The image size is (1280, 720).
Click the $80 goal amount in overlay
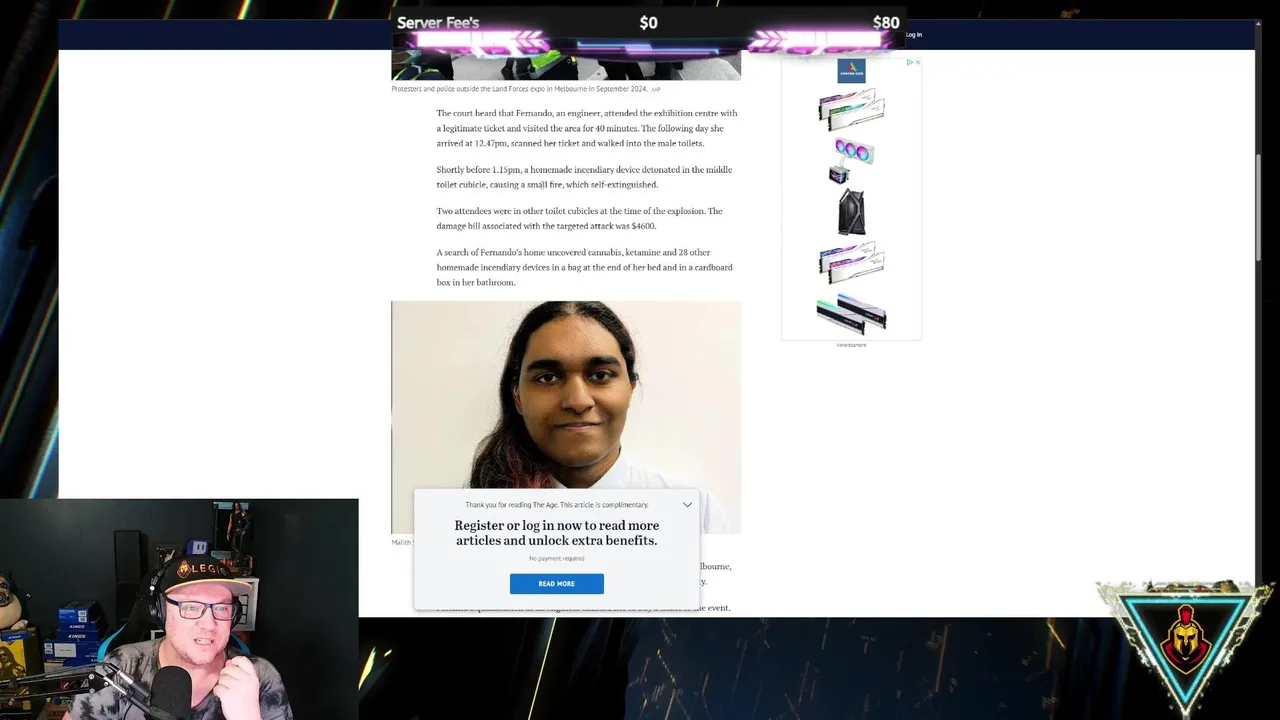tap(885, 22)
